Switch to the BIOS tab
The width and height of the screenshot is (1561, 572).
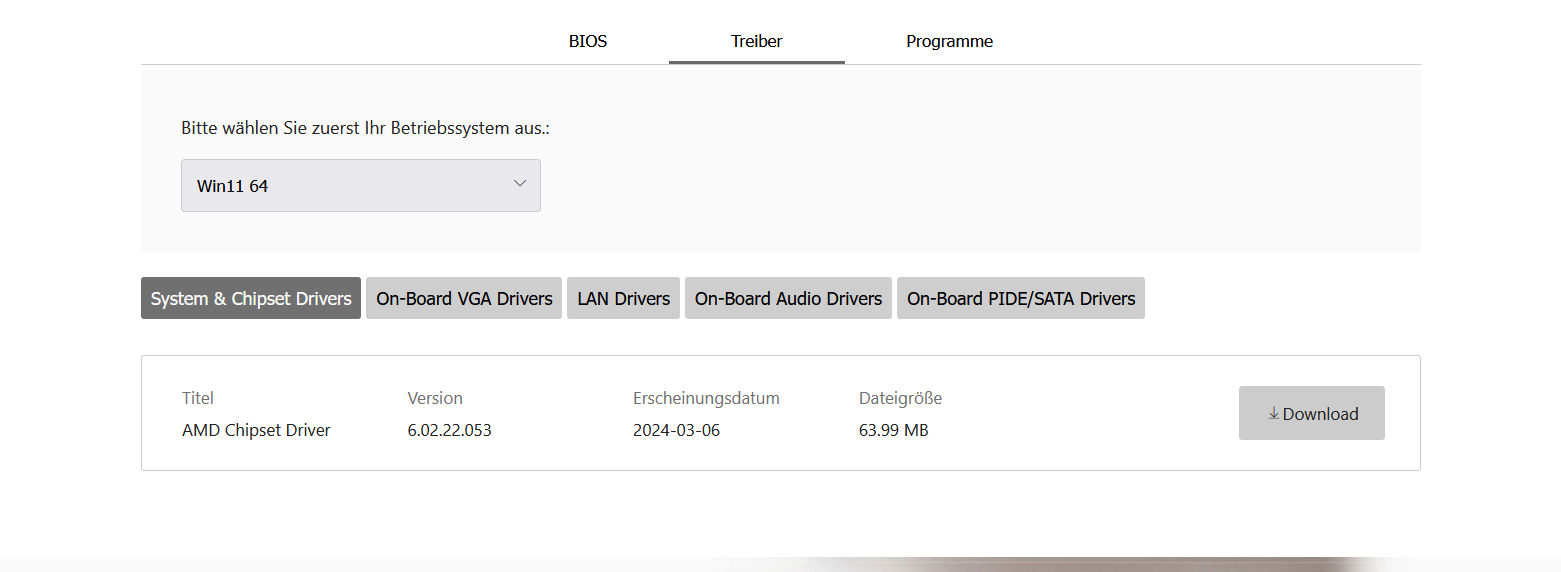point(588,42)
